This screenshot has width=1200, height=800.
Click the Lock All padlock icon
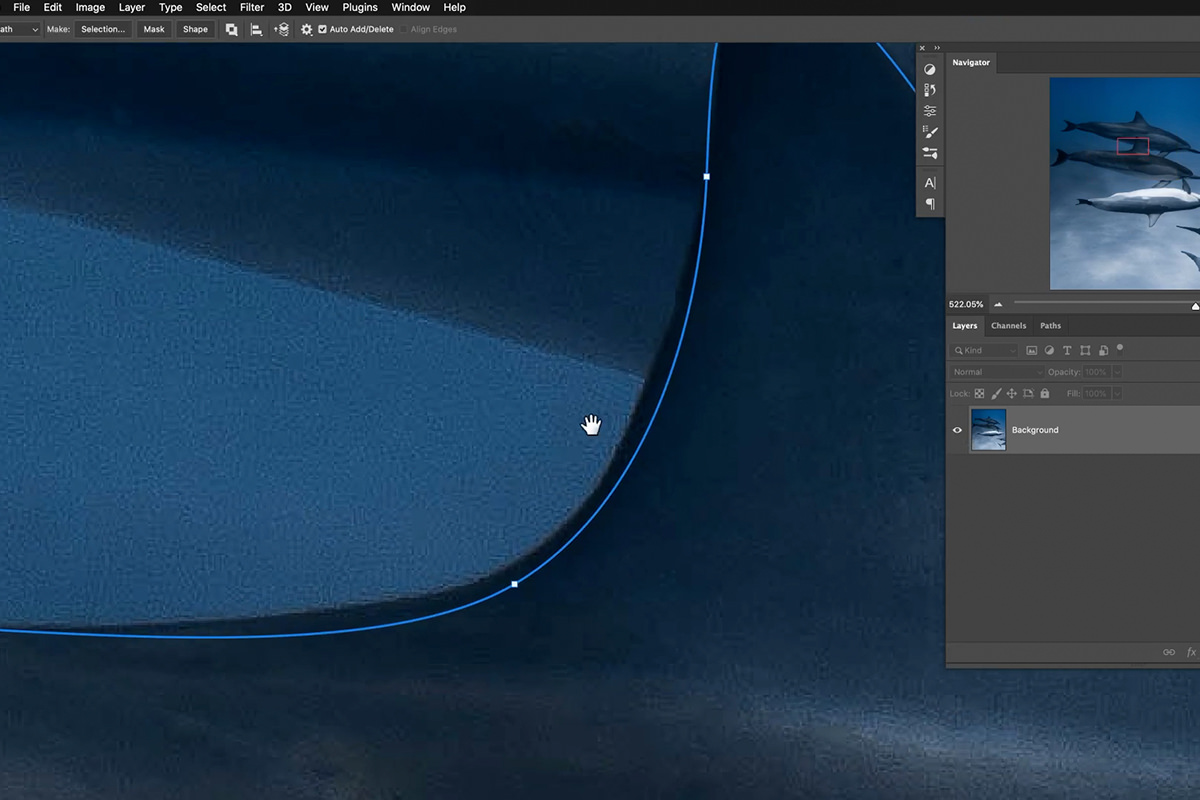point(1044,393)
